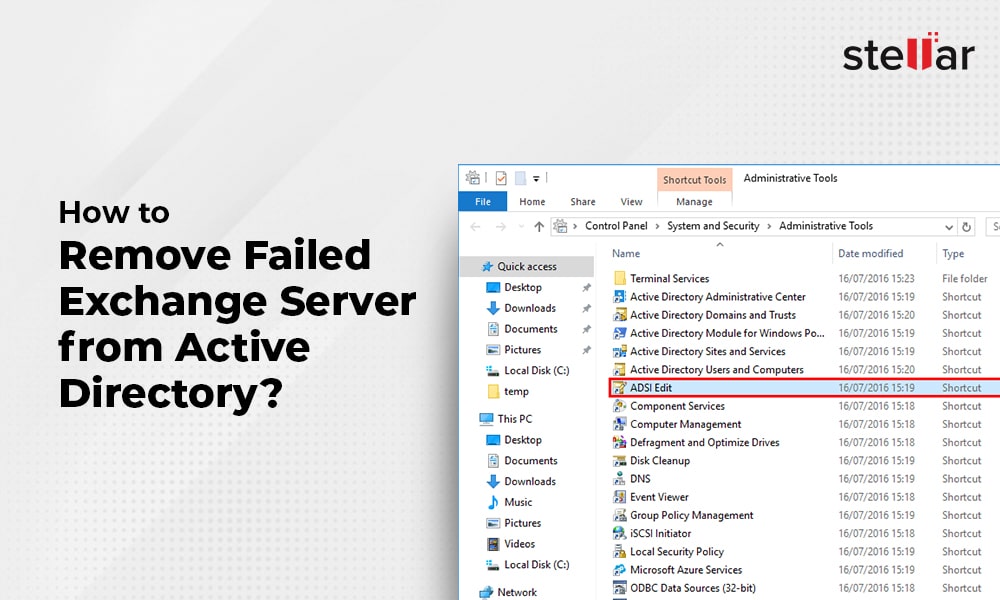Open the Manage ribbon tab

click(x=695, y=201)
